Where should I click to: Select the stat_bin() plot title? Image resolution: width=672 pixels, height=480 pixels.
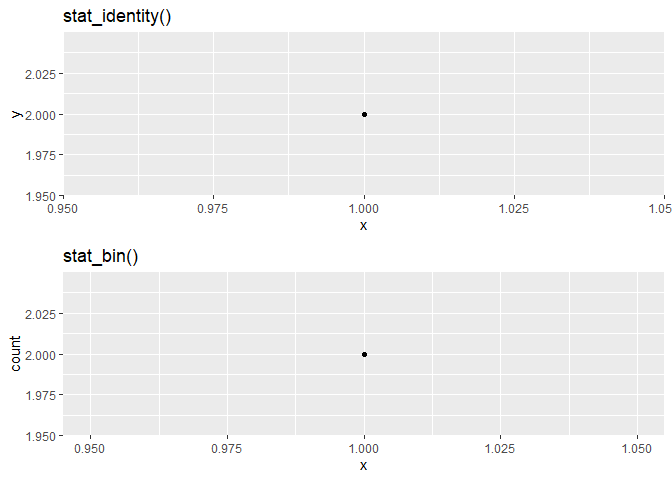point(101,257)
